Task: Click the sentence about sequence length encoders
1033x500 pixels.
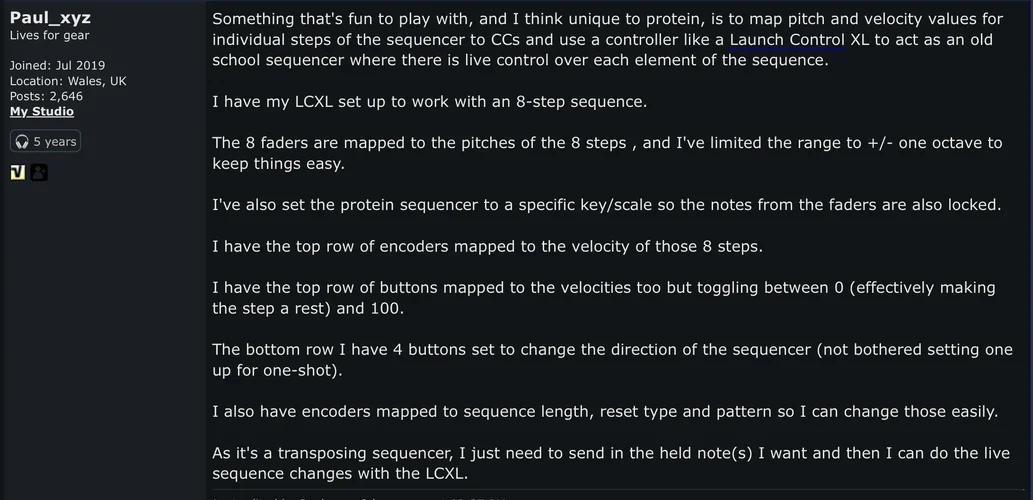Action: pyautogui.click(x=603, y=412)
